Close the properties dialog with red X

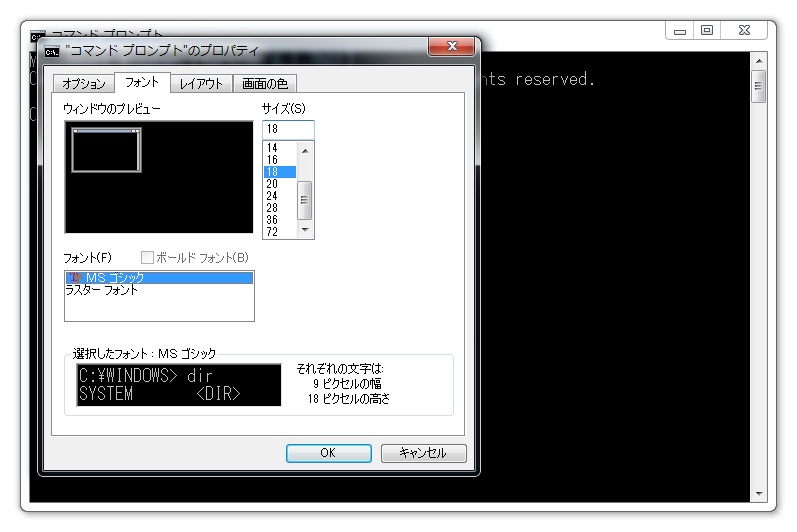pos(451,47)
